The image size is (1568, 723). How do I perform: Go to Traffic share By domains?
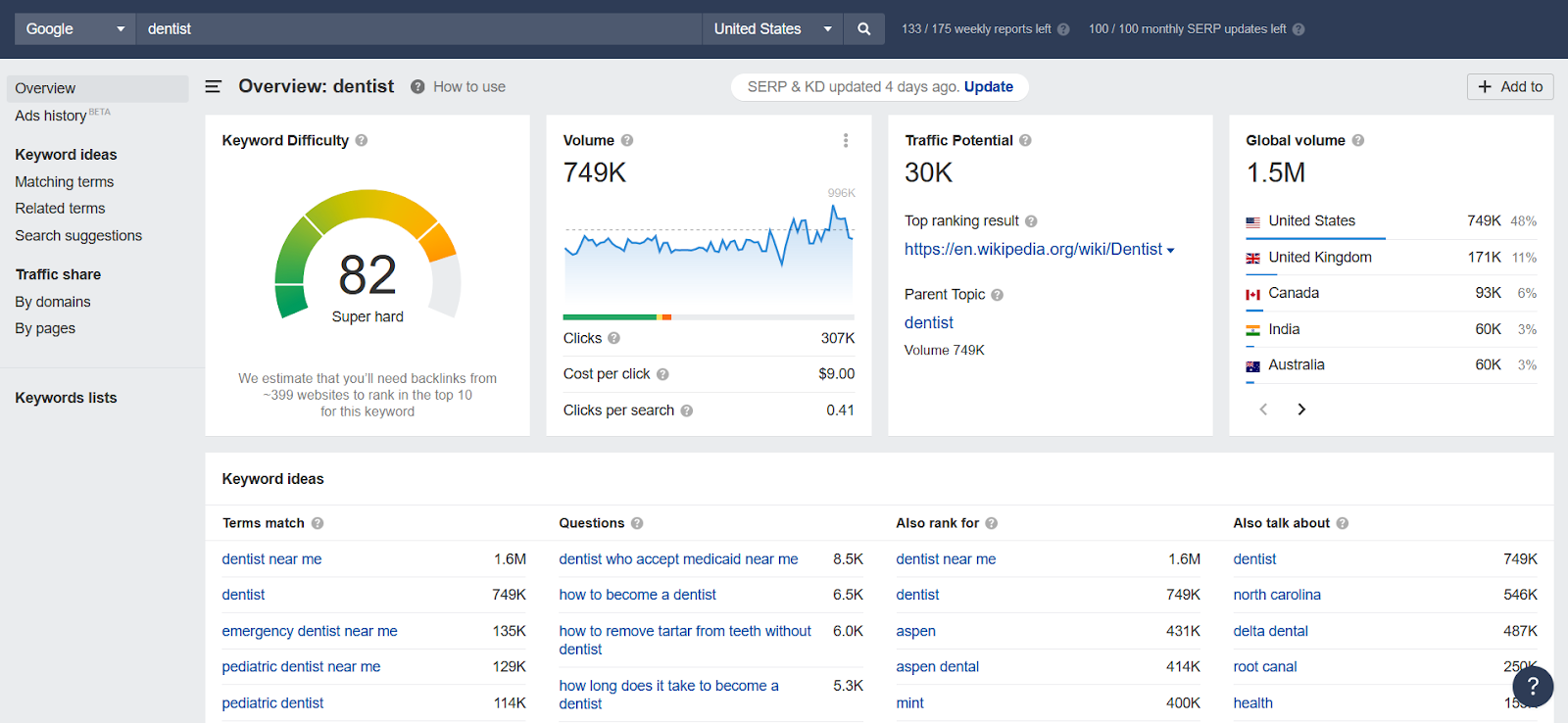click(53, 302)
